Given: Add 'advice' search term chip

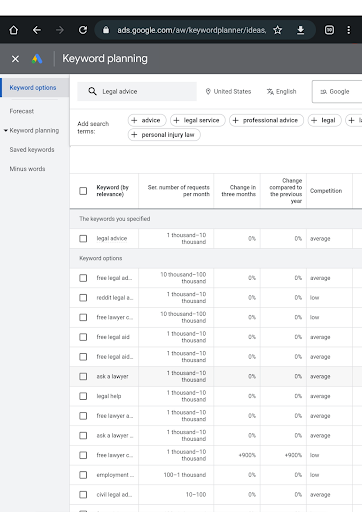Looking at the screenshot, I should pyautogui.click(x=147, y=120).
